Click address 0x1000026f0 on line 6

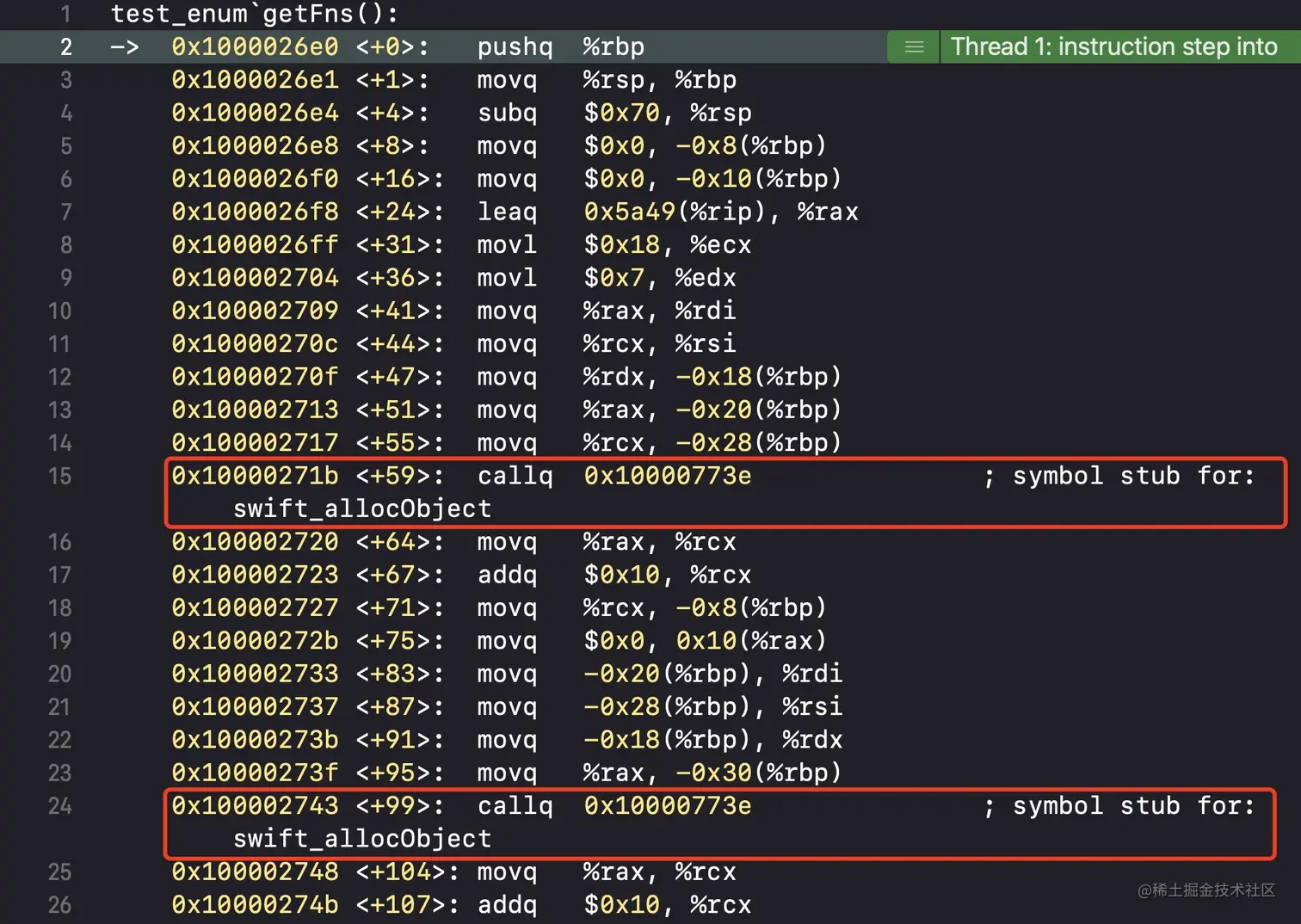[x=255, y=179]
